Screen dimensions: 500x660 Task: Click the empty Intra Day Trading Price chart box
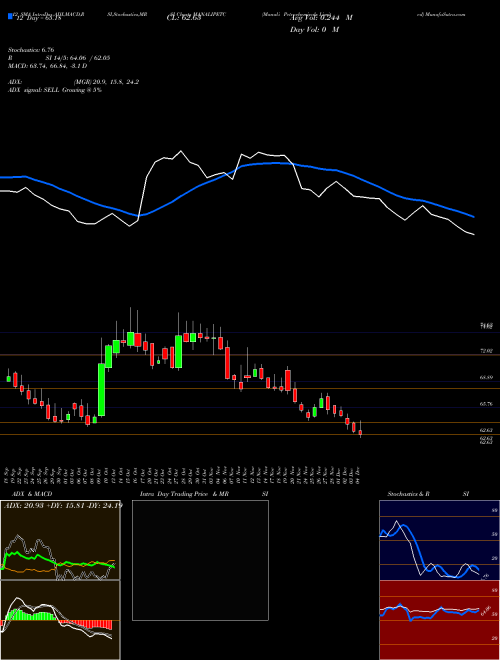200,560
